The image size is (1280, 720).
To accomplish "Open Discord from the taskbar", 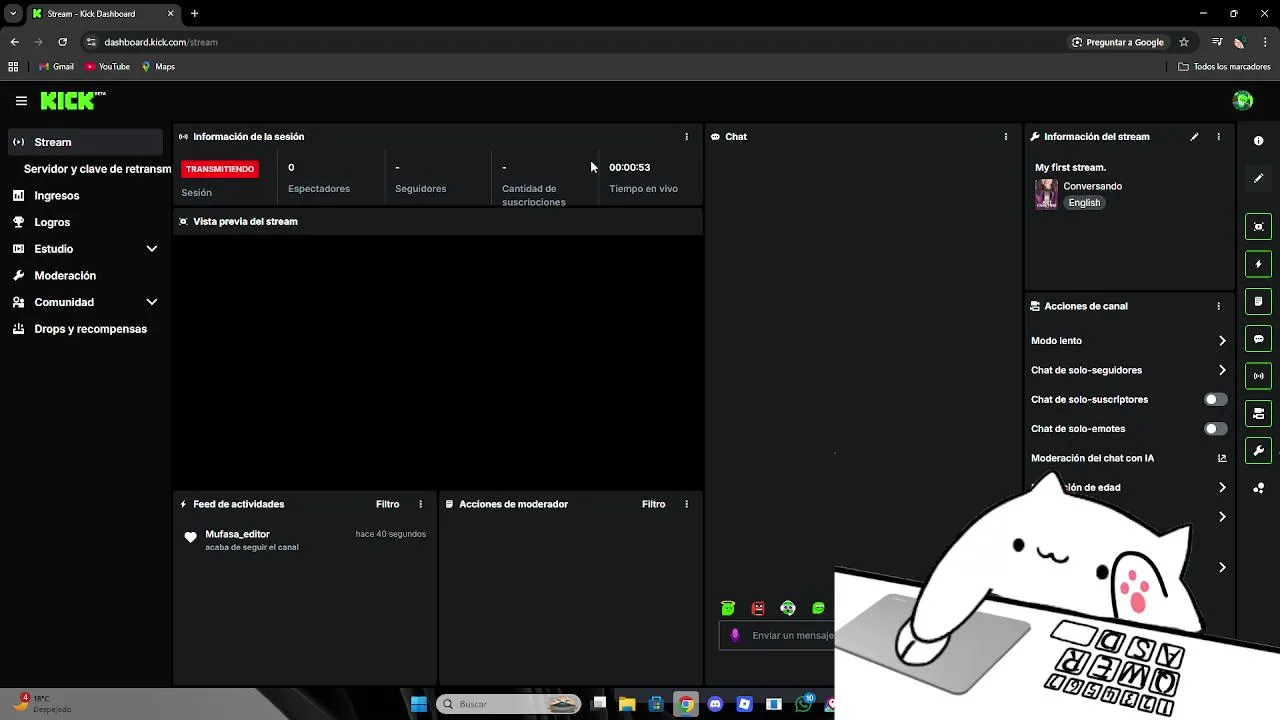I will click(x=715, y=704).
